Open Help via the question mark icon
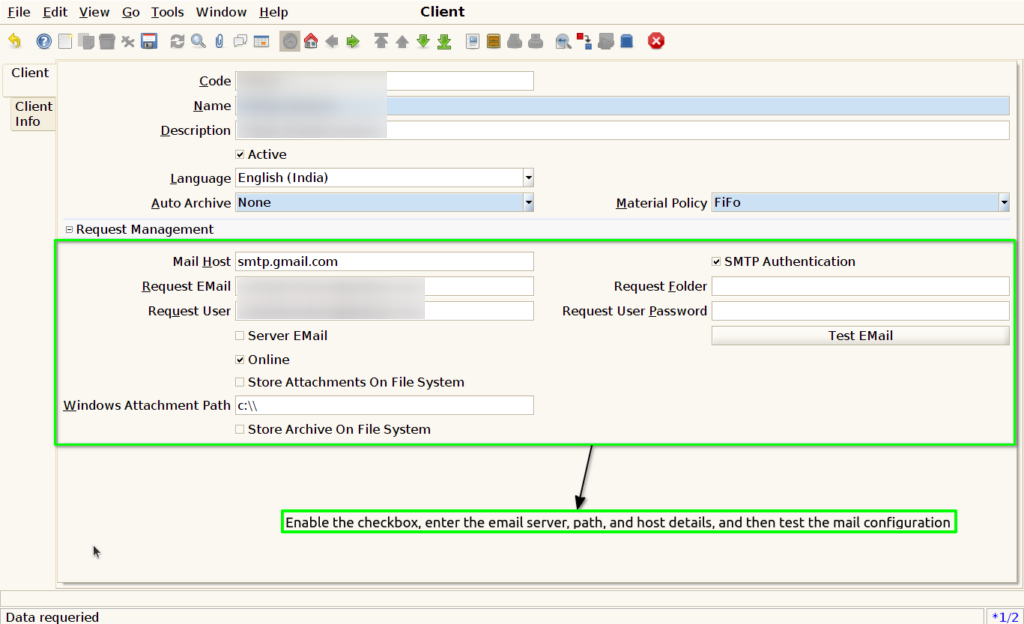1024x624 pixels. tap(44, 41)
